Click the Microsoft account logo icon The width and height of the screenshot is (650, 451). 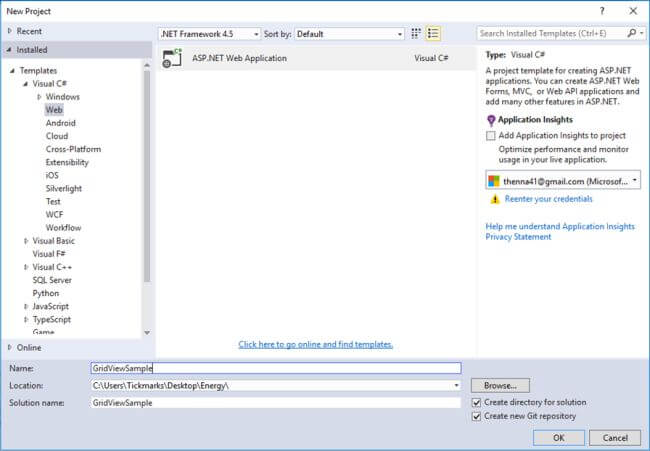pyautogui.click(x=494, y=181)
